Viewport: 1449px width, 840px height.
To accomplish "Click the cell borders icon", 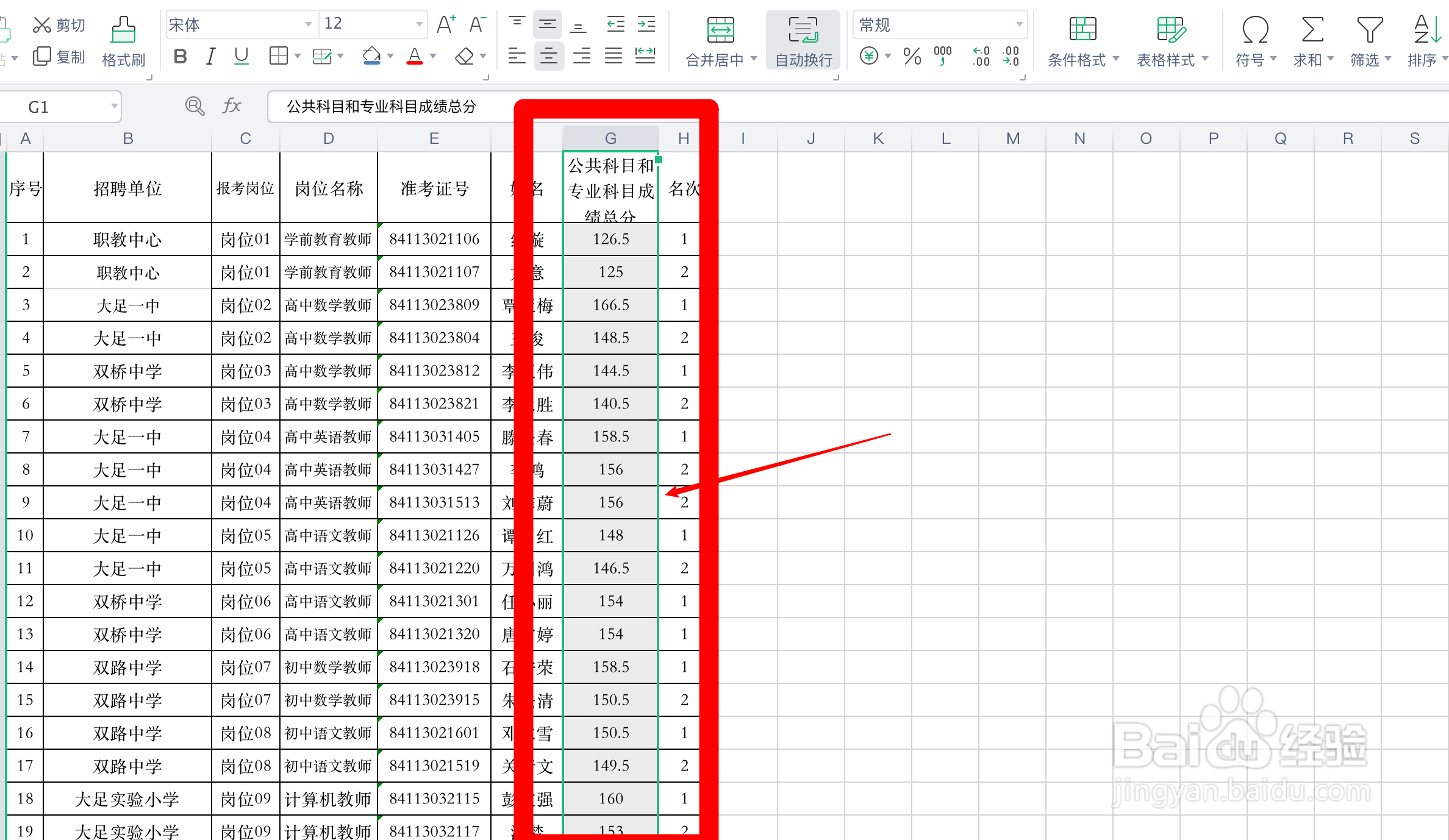I will tap(279, 57).
